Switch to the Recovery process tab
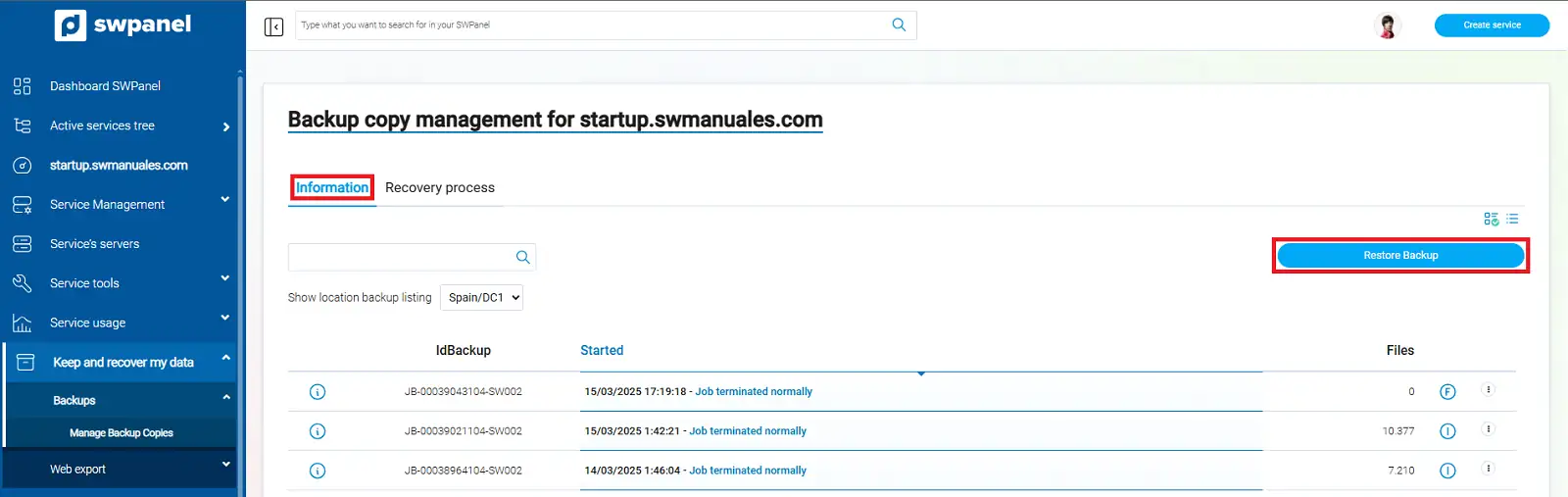Viewport: 1568px width, 497px height. (440, 188)
